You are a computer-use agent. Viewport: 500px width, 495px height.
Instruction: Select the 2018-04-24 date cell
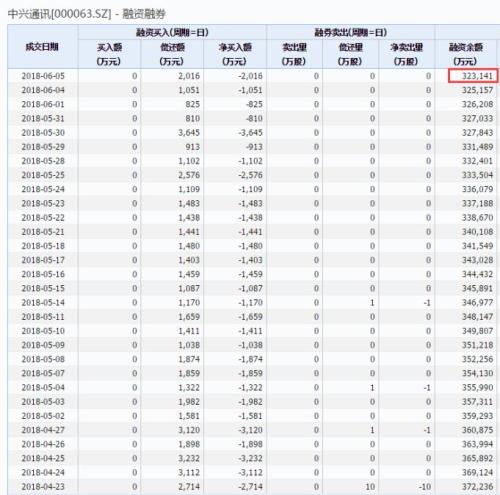click(43, 473)
